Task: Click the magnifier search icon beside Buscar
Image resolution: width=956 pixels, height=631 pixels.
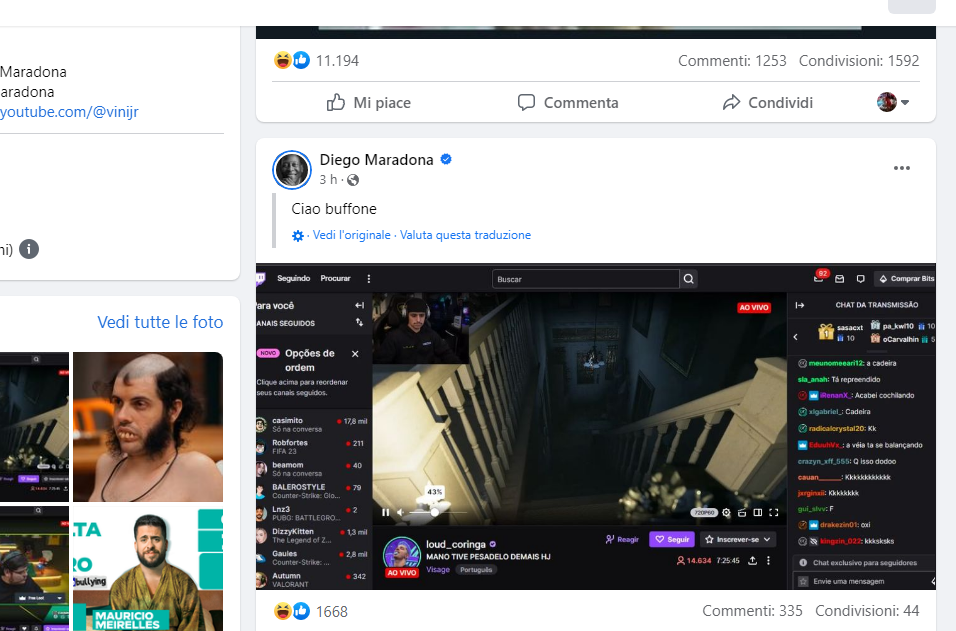Action: [688, 279]
